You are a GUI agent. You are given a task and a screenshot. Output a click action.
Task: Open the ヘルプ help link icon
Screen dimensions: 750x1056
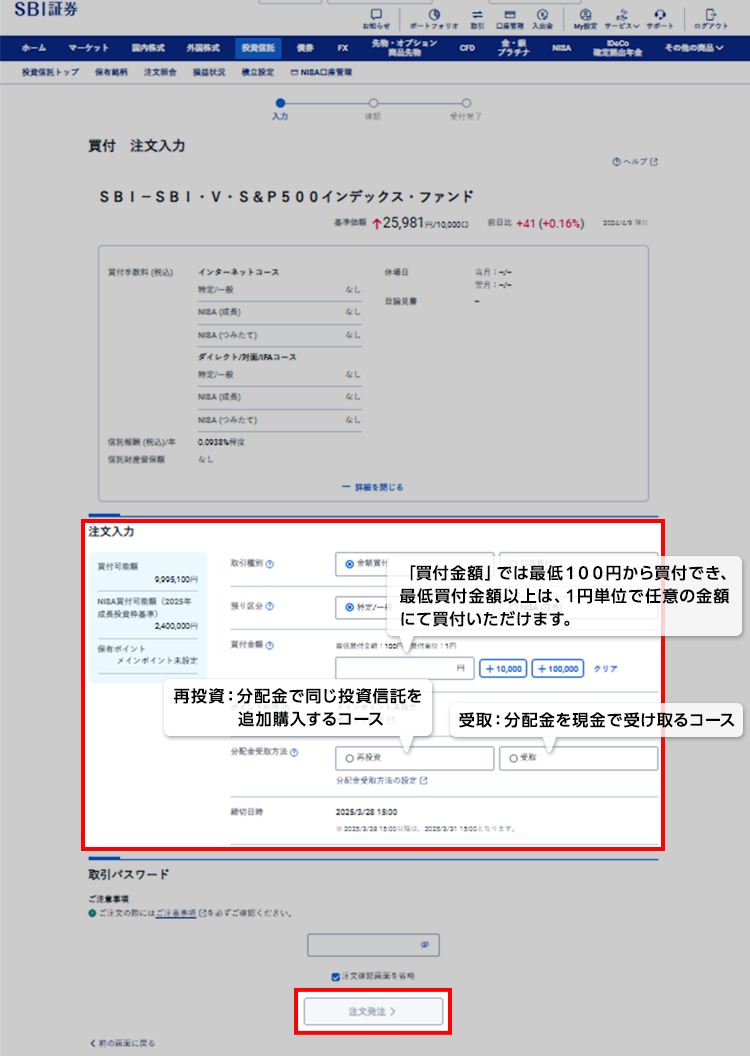[x=635, y=162]
